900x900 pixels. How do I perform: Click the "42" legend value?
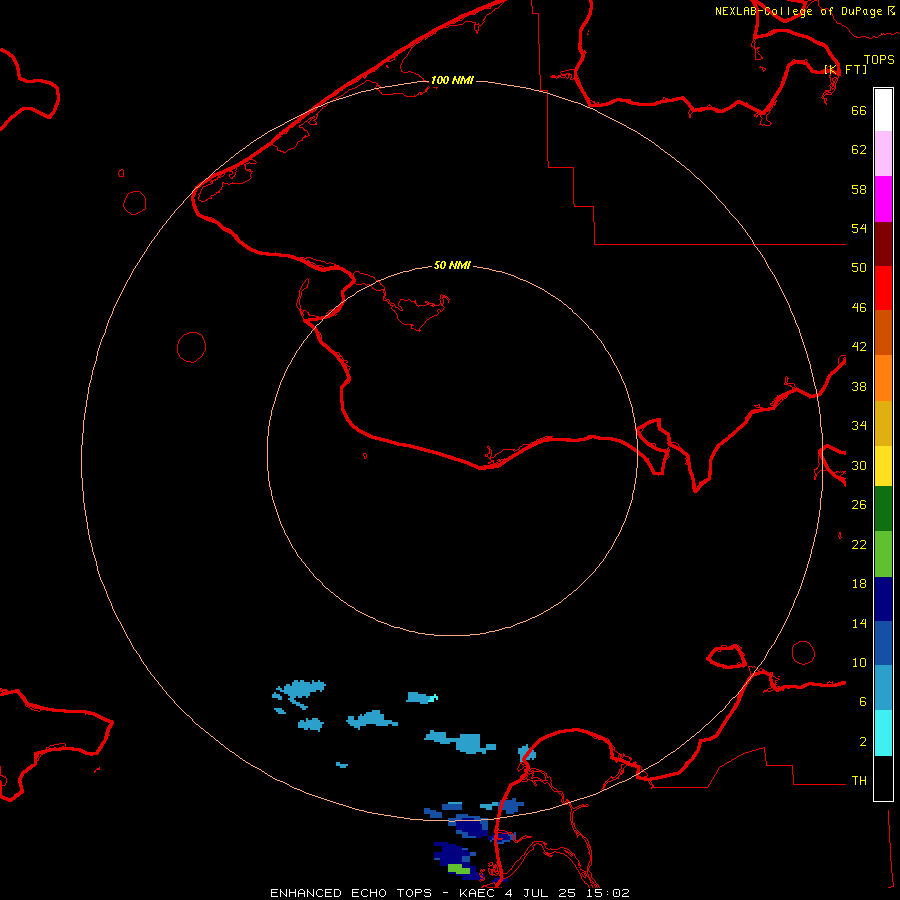pyautogui.click(x=859, y=347)
